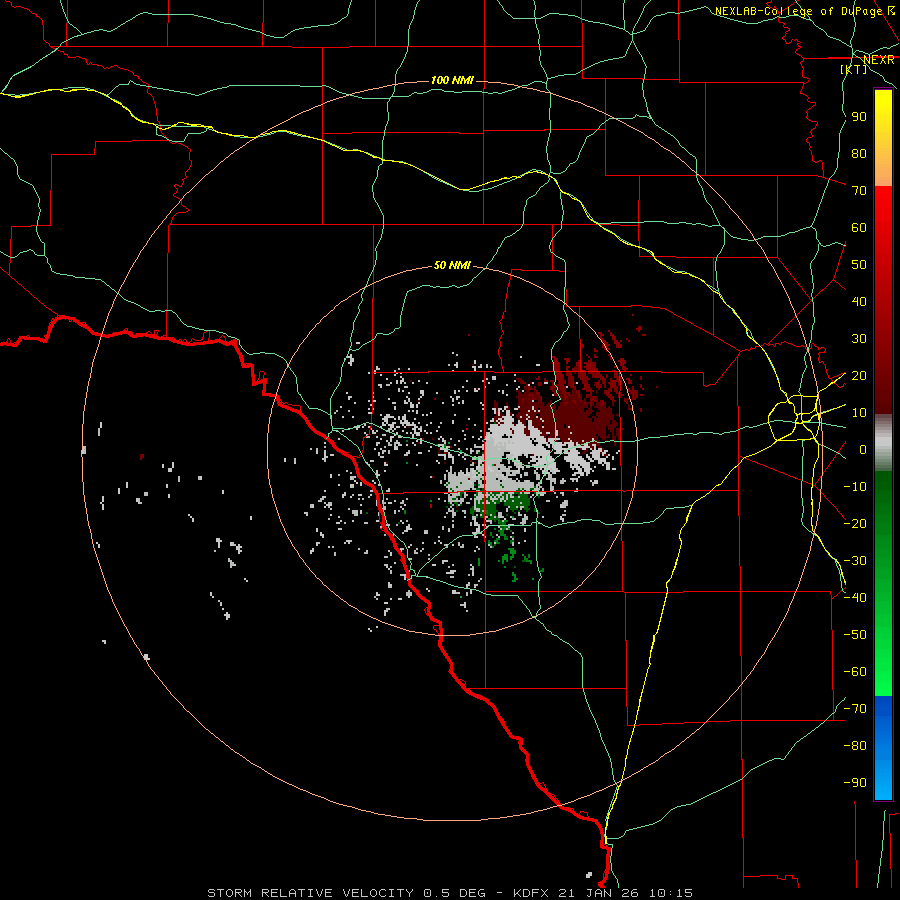This screenshot has height=900, width=900.
Task: Click the positive 60 value on the velocity scale
Action: pyautogui.click(x=859, y=227)
